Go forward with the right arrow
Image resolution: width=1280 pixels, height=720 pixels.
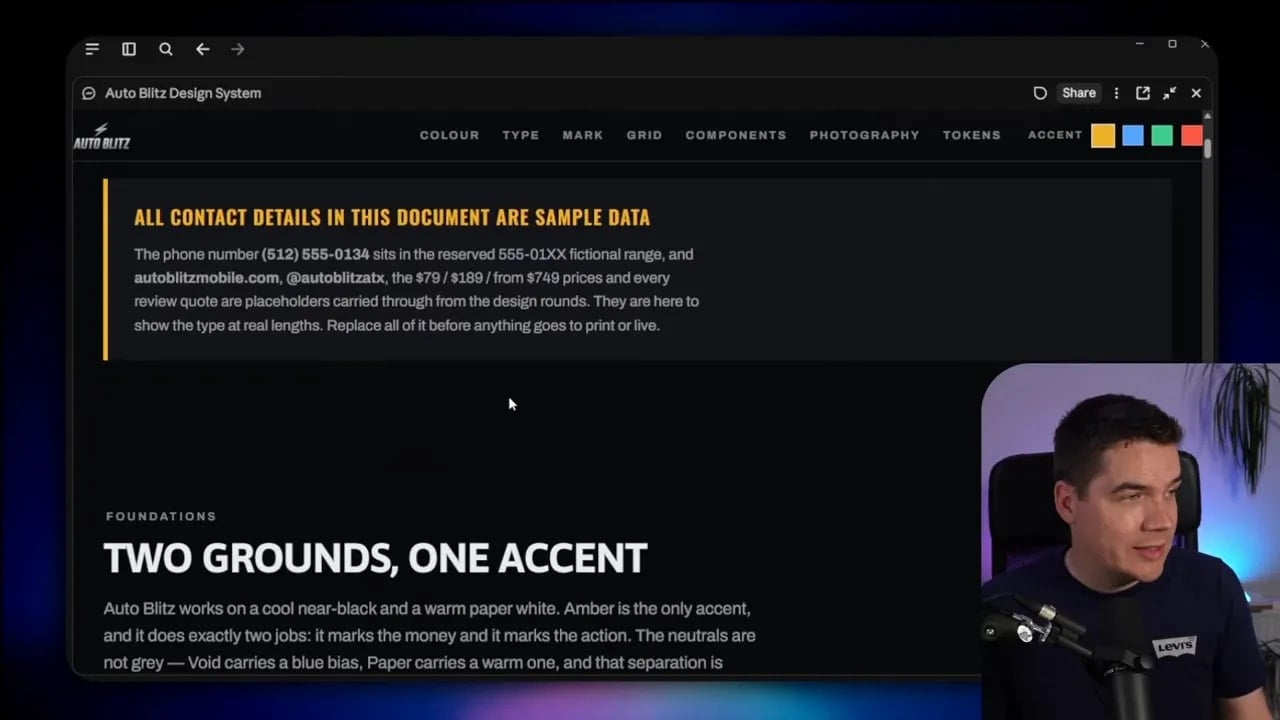[237, 49]
